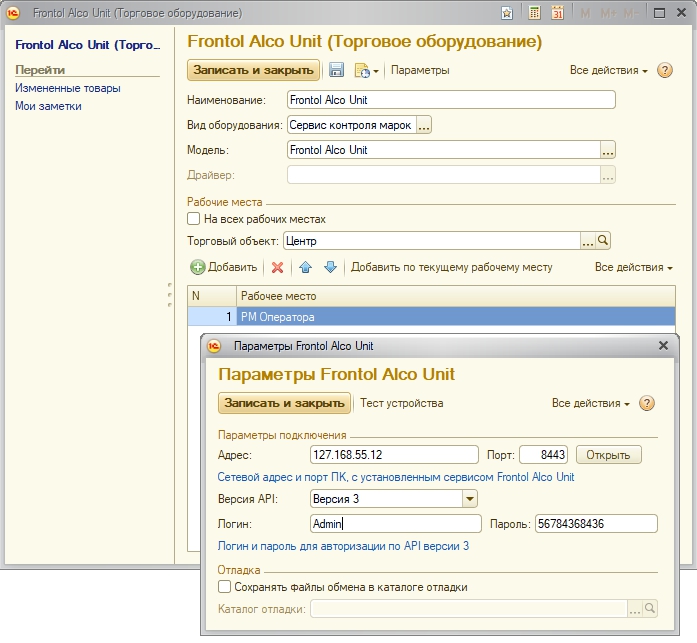
Task: Open the calculator icon in title bar
Action: 534,13
